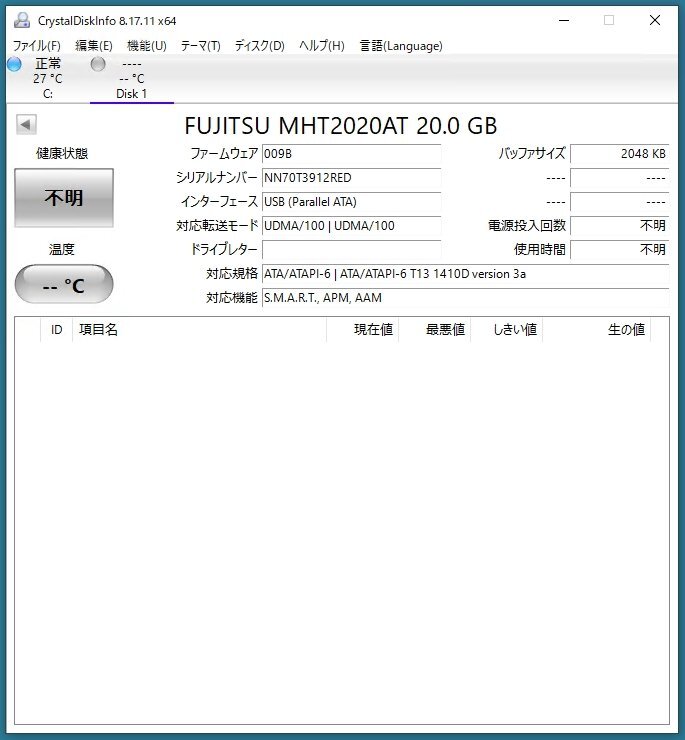
Task: Open the ディスク(D) menu
Action: (x=259, y=46)
